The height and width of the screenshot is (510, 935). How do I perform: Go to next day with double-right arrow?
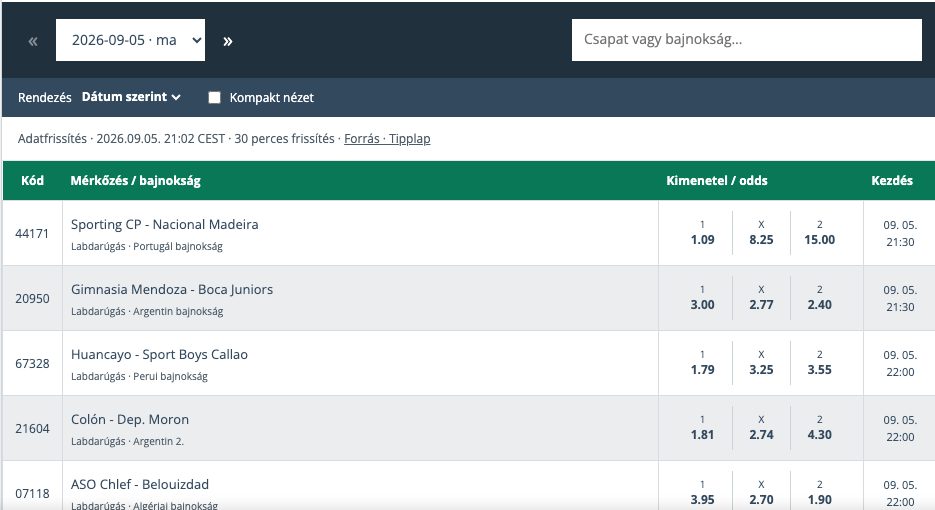(x=227, y=41)
